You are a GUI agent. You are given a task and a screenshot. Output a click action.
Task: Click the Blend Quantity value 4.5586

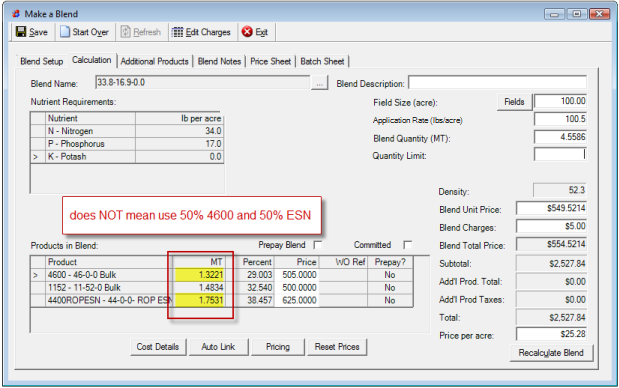(560, 137)
